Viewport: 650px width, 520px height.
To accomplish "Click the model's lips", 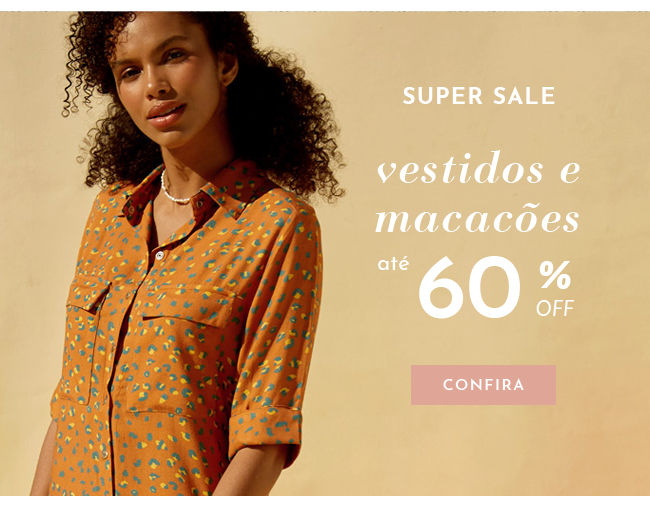I will click(167, 114).
